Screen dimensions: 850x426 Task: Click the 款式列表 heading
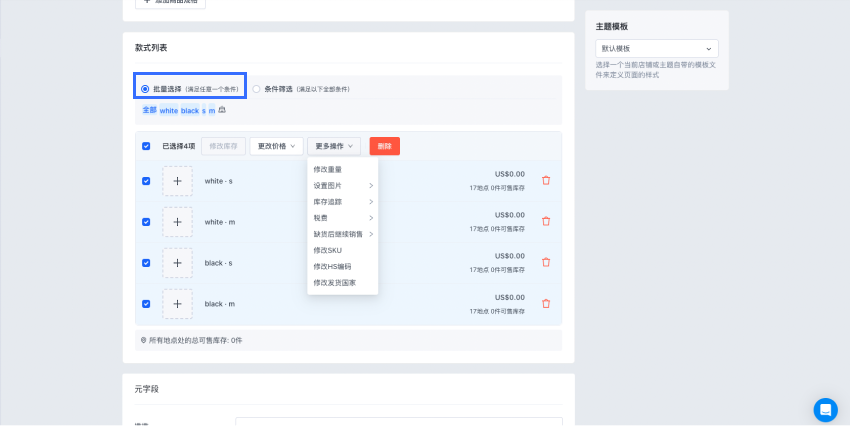(x=151, y=48)
